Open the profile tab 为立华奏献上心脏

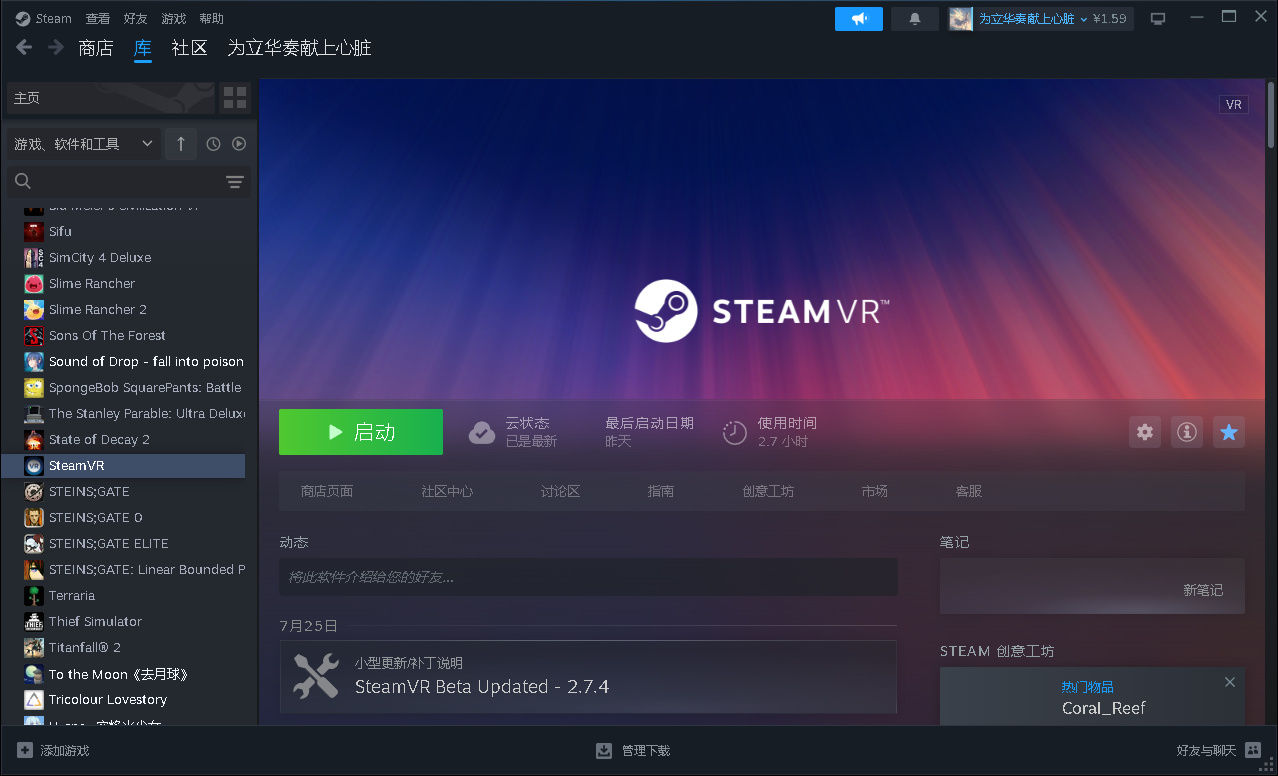click(x=300, y=47)
